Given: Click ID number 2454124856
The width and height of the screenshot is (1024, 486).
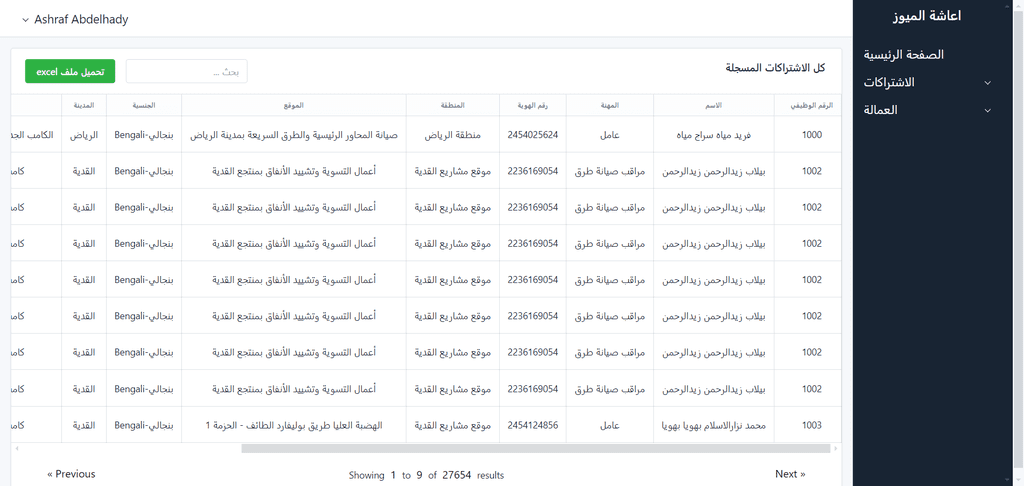Looking at the screenshot, I should [x=533, y=425].
